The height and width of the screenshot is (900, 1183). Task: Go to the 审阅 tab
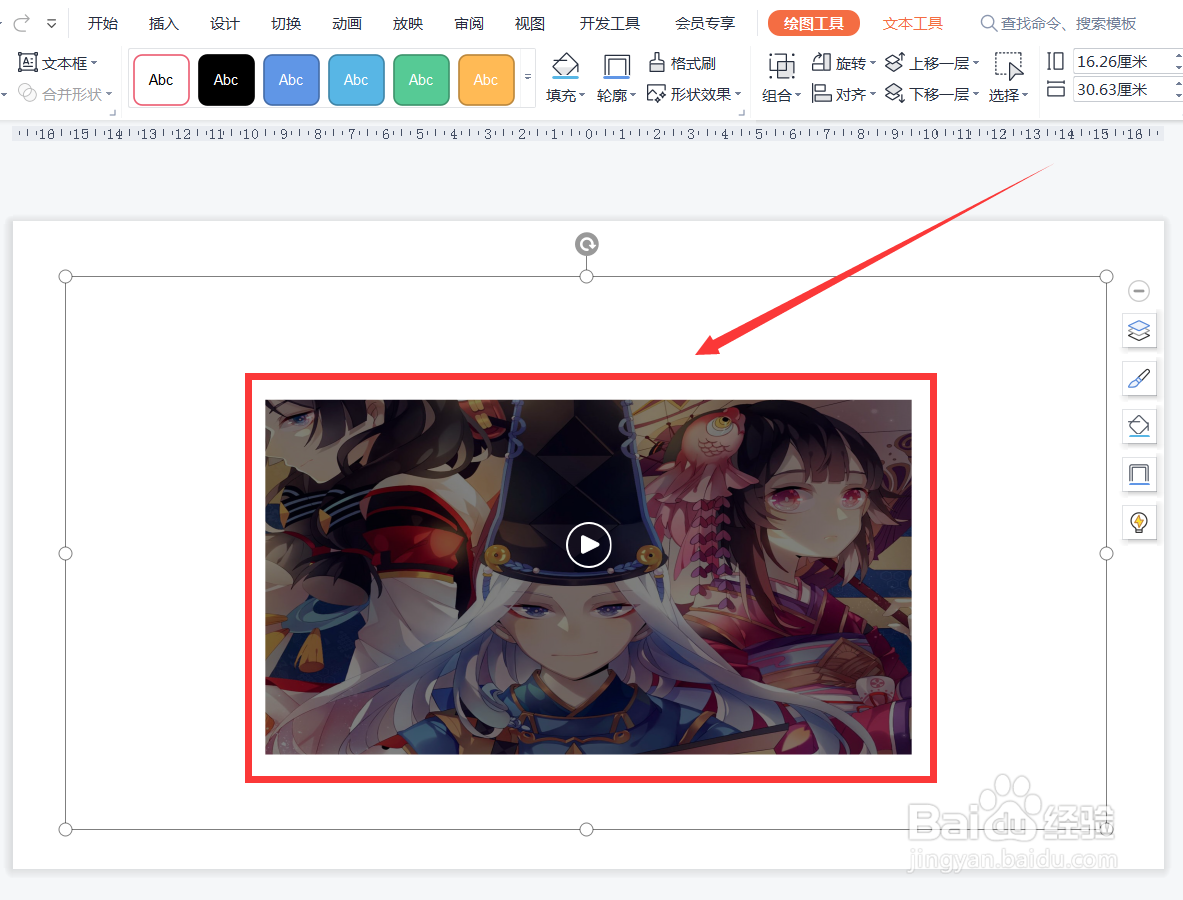469,23
